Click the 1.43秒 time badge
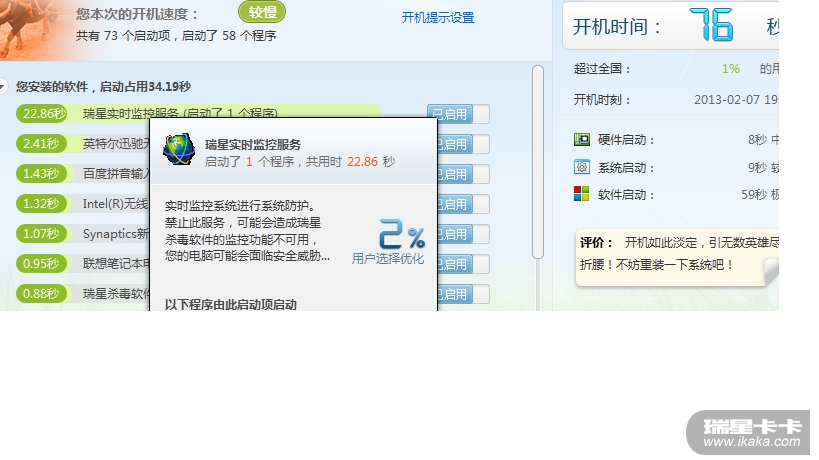The width and height of the screenshot is (819, 460). click(x=41, y=173)
